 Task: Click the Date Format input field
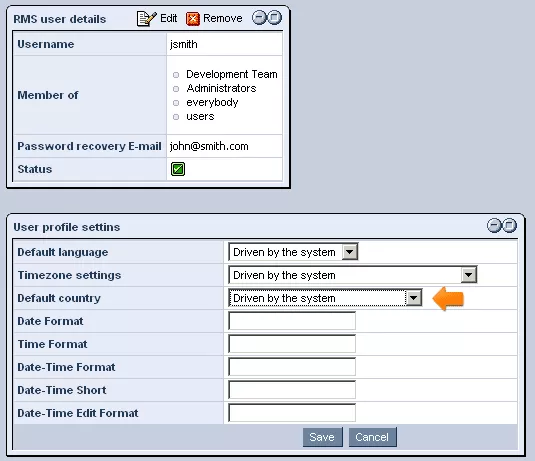tap(292, 321)
